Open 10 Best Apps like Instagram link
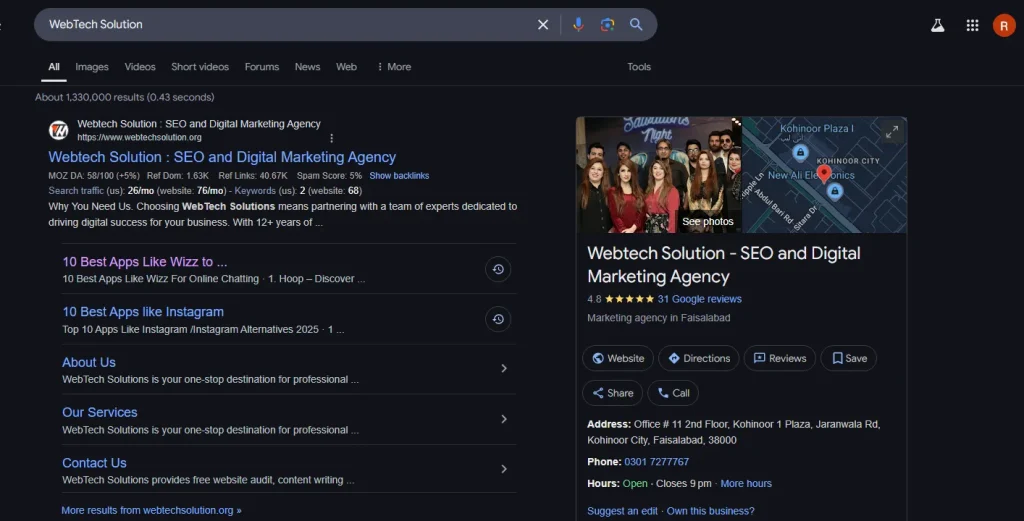 coord(143,312)
